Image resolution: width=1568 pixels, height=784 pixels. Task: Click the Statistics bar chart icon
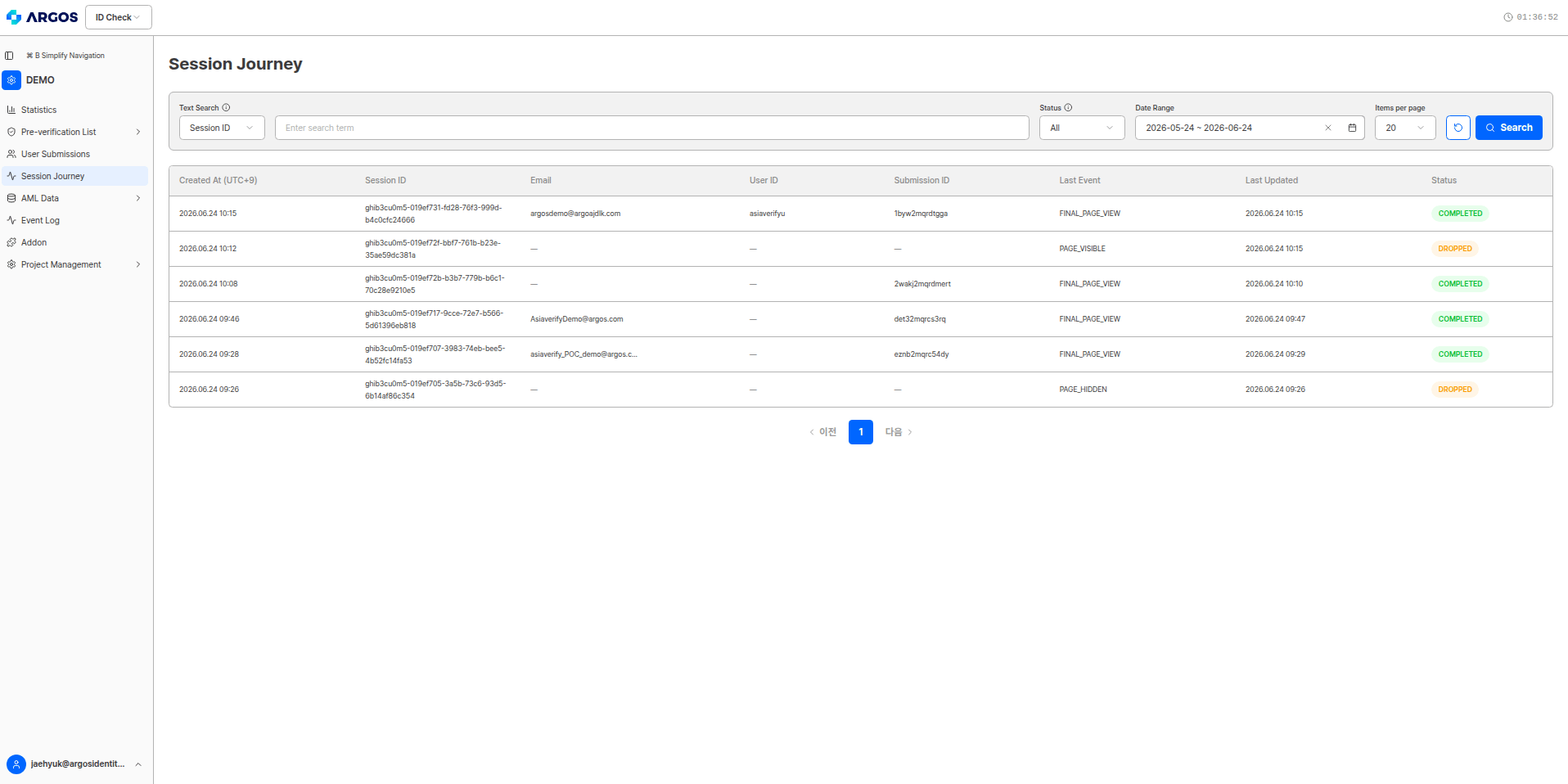coord(11,110)
